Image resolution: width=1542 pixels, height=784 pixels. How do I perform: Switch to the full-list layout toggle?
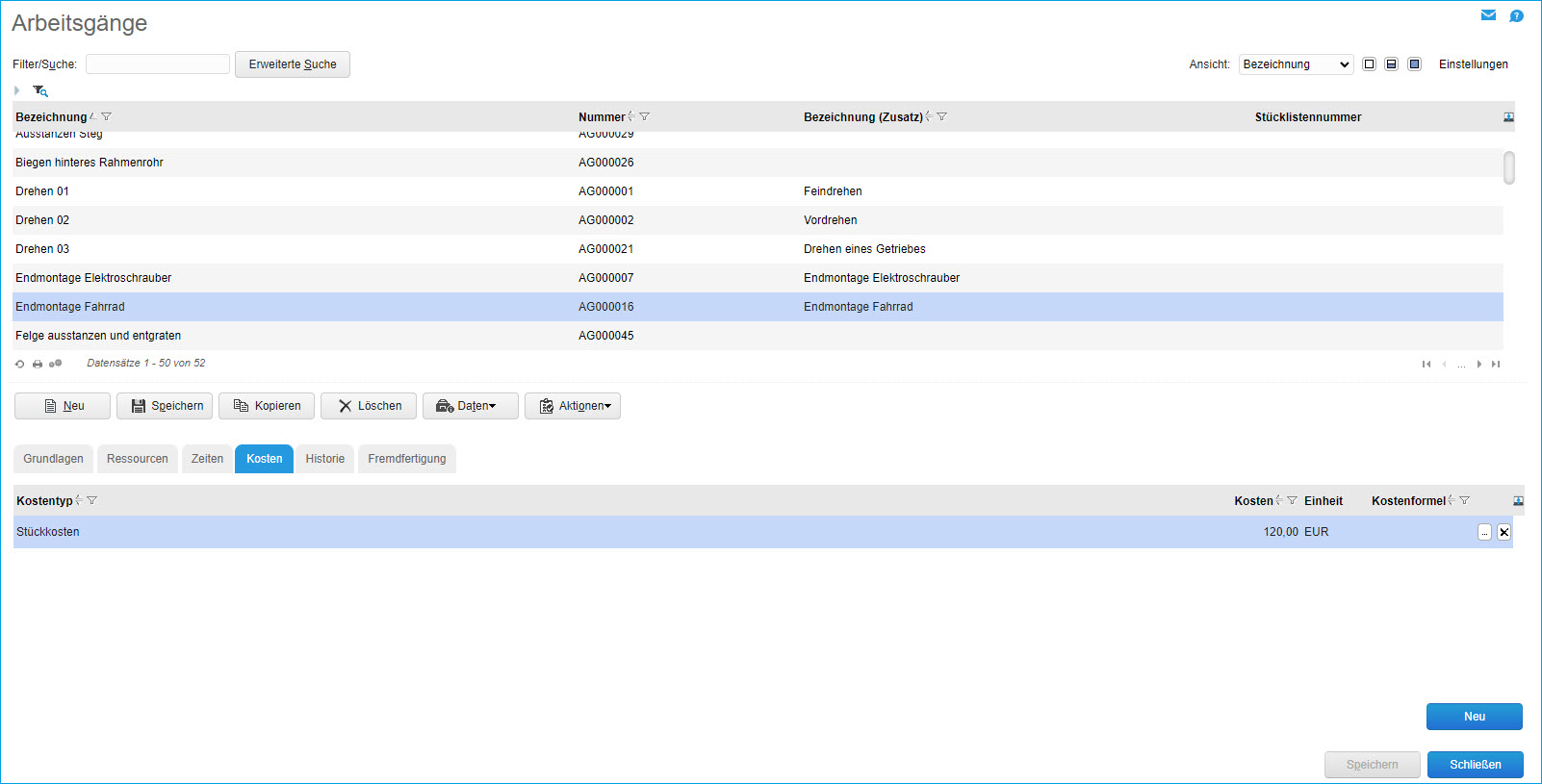(x=1369, y=64)
